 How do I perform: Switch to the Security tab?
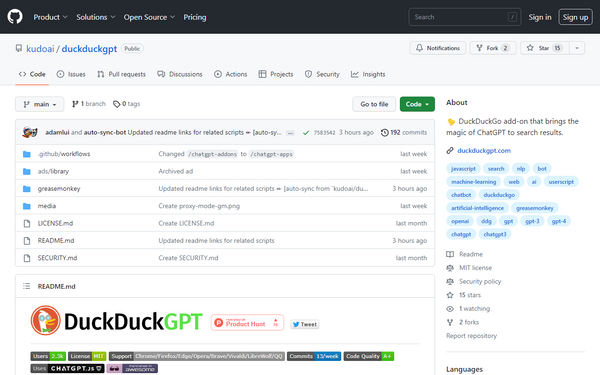(322, 74)
